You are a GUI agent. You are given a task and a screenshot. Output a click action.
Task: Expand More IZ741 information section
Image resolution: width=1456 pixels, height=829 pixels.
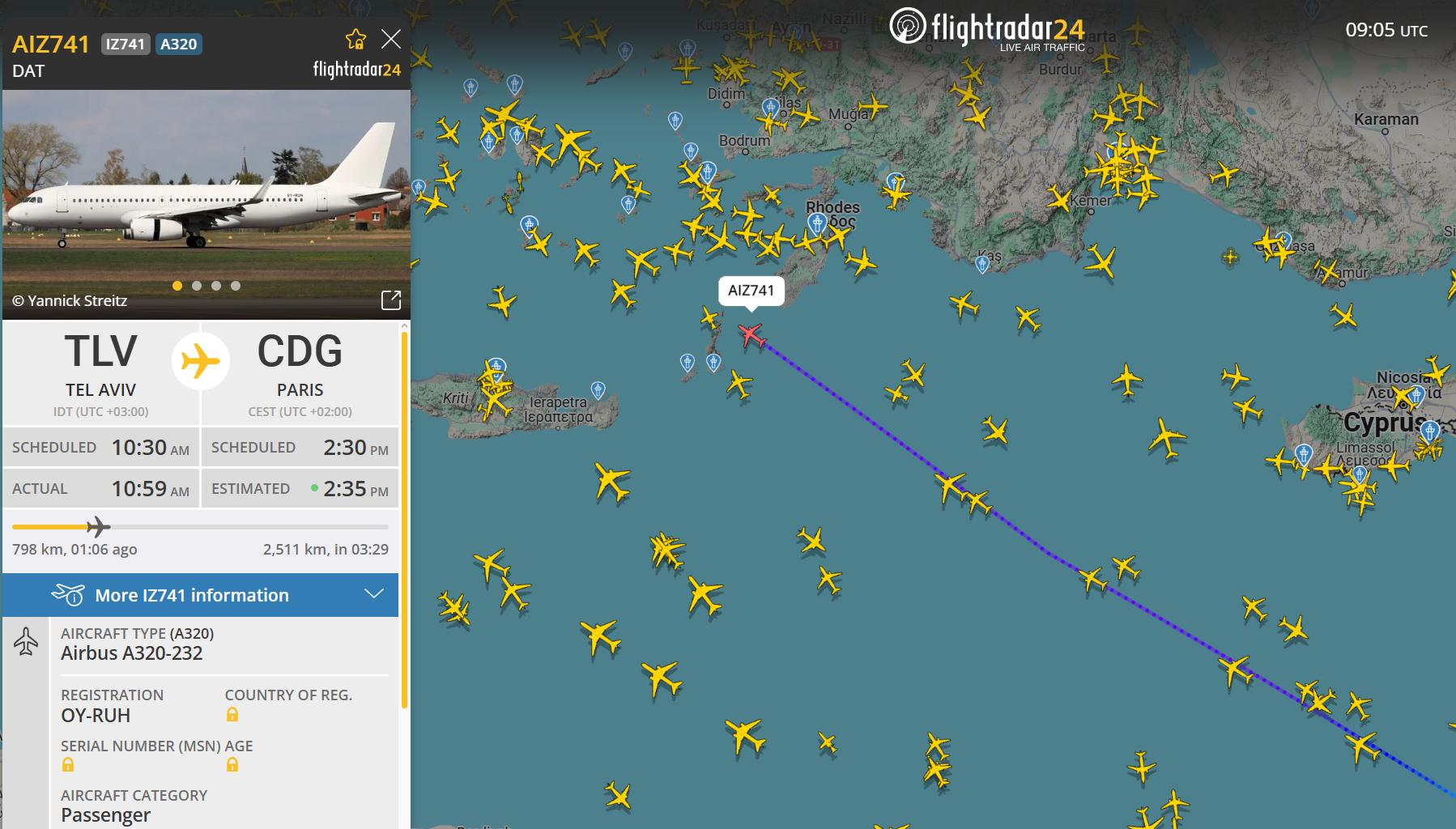click(200, 595)
